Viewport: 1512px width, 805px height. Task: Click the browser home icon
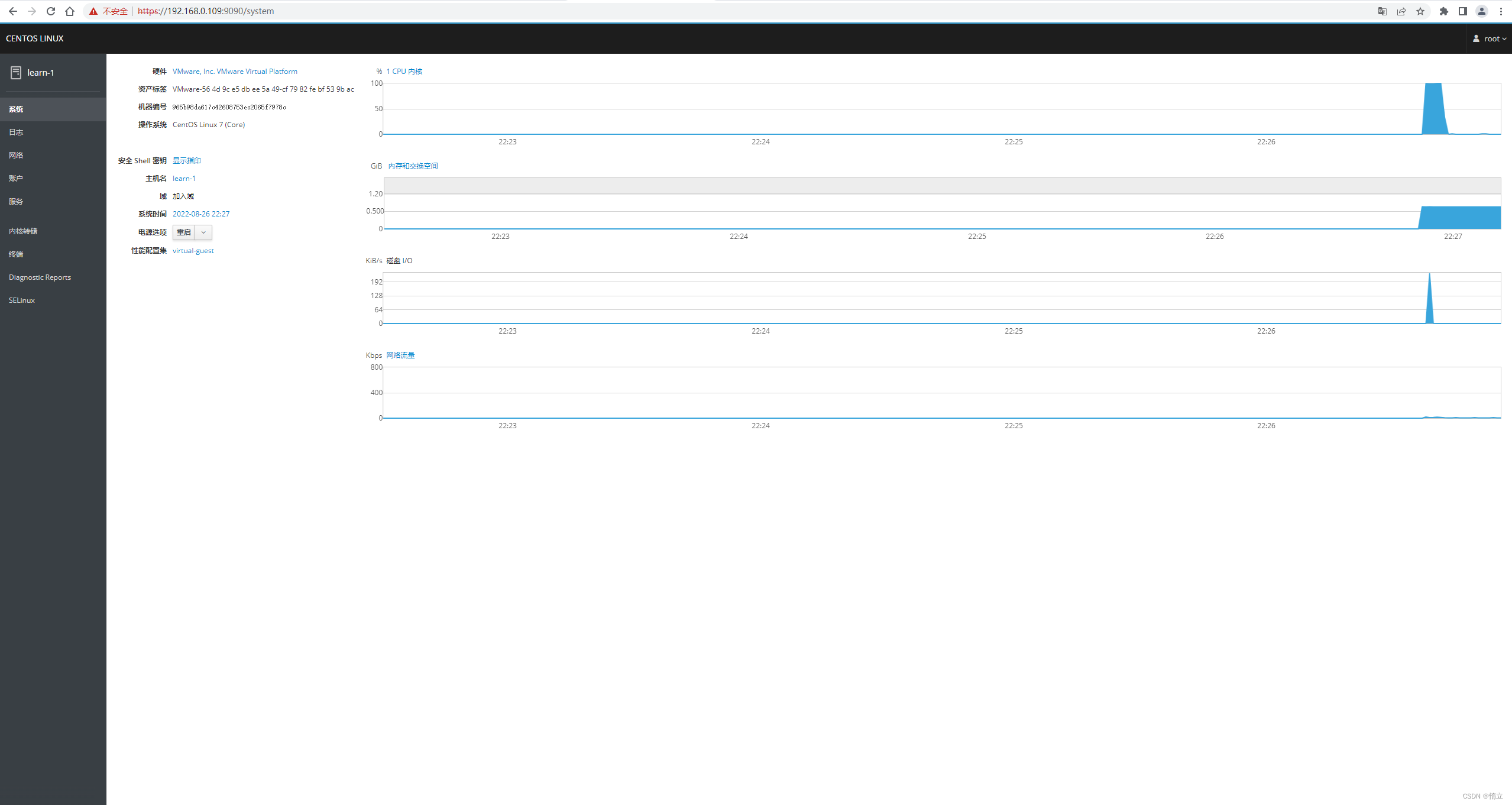70,11
